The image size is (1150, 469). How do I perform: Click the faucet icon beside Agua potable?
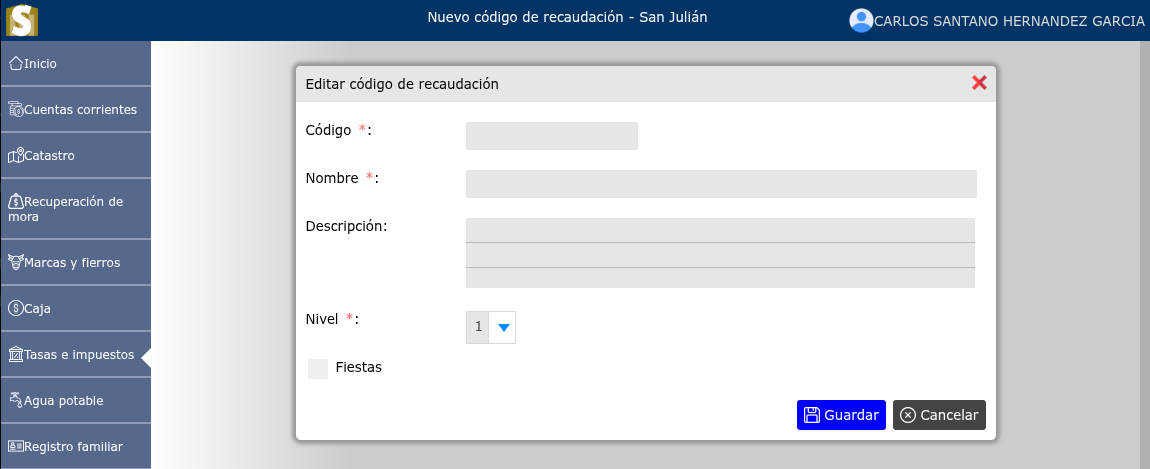coord(15,400)
